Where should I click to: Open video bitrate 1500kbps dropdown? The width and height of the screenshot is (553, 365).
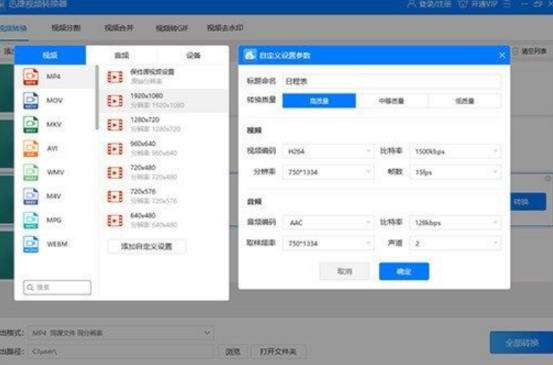(455, 151)
